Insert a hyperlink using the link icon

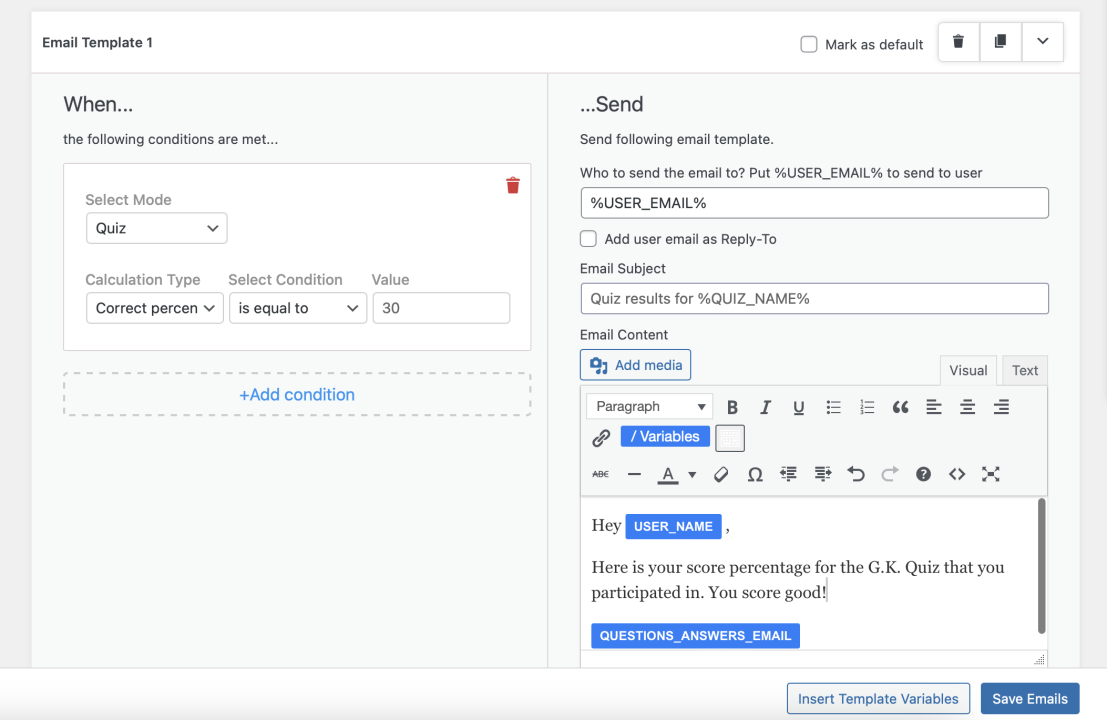point(601,437)
